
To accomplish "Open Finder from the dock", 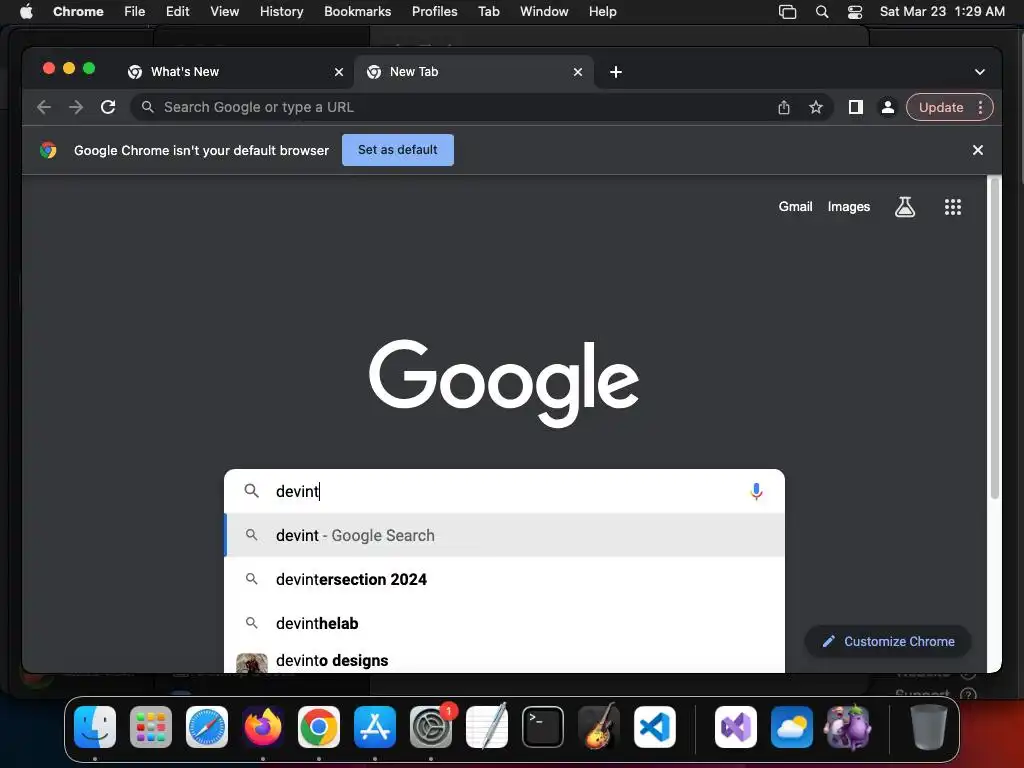I will click(x=95, y=727).
